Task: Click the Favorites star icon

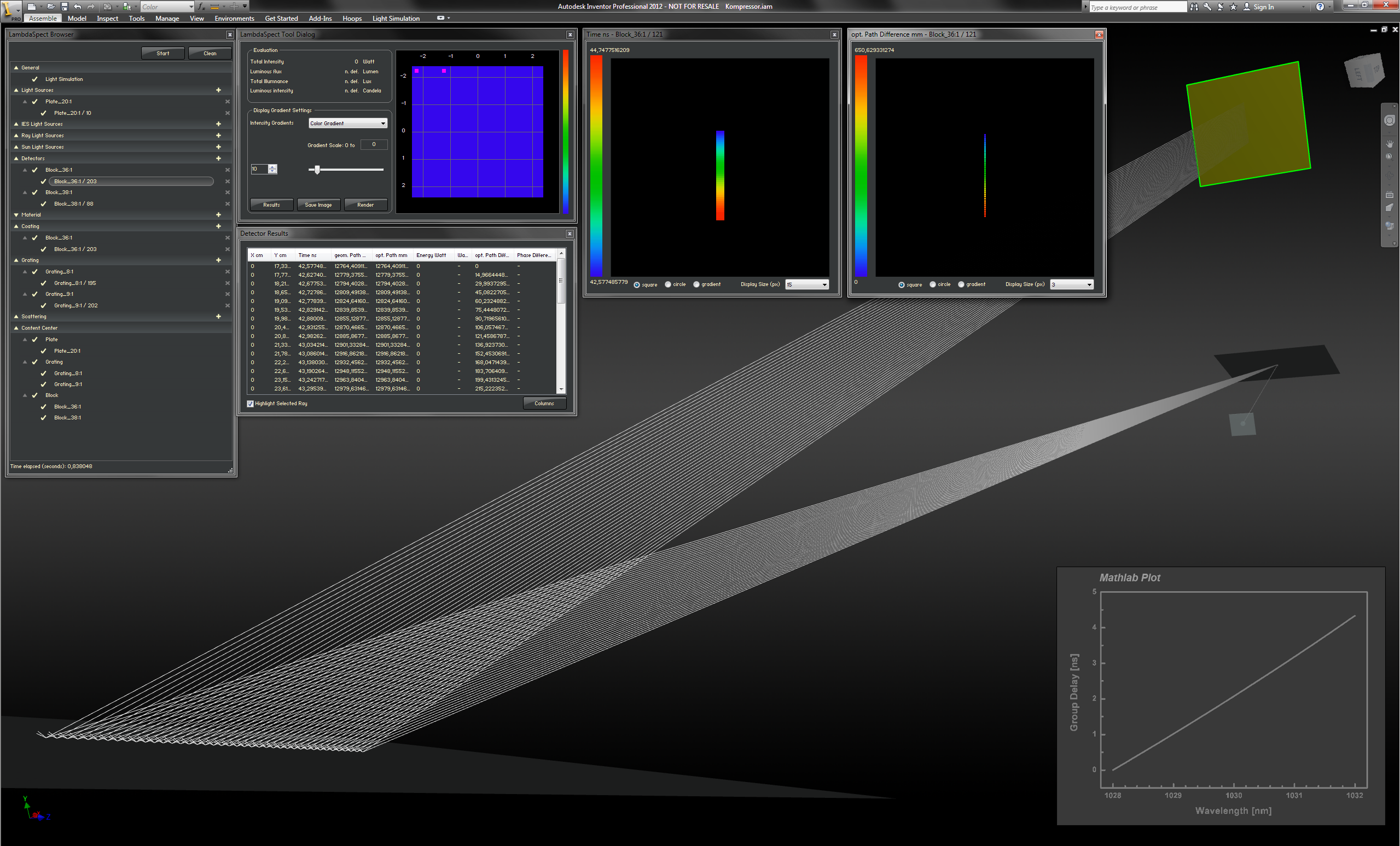Action: pyautogui.click(x=1233, y=7)
